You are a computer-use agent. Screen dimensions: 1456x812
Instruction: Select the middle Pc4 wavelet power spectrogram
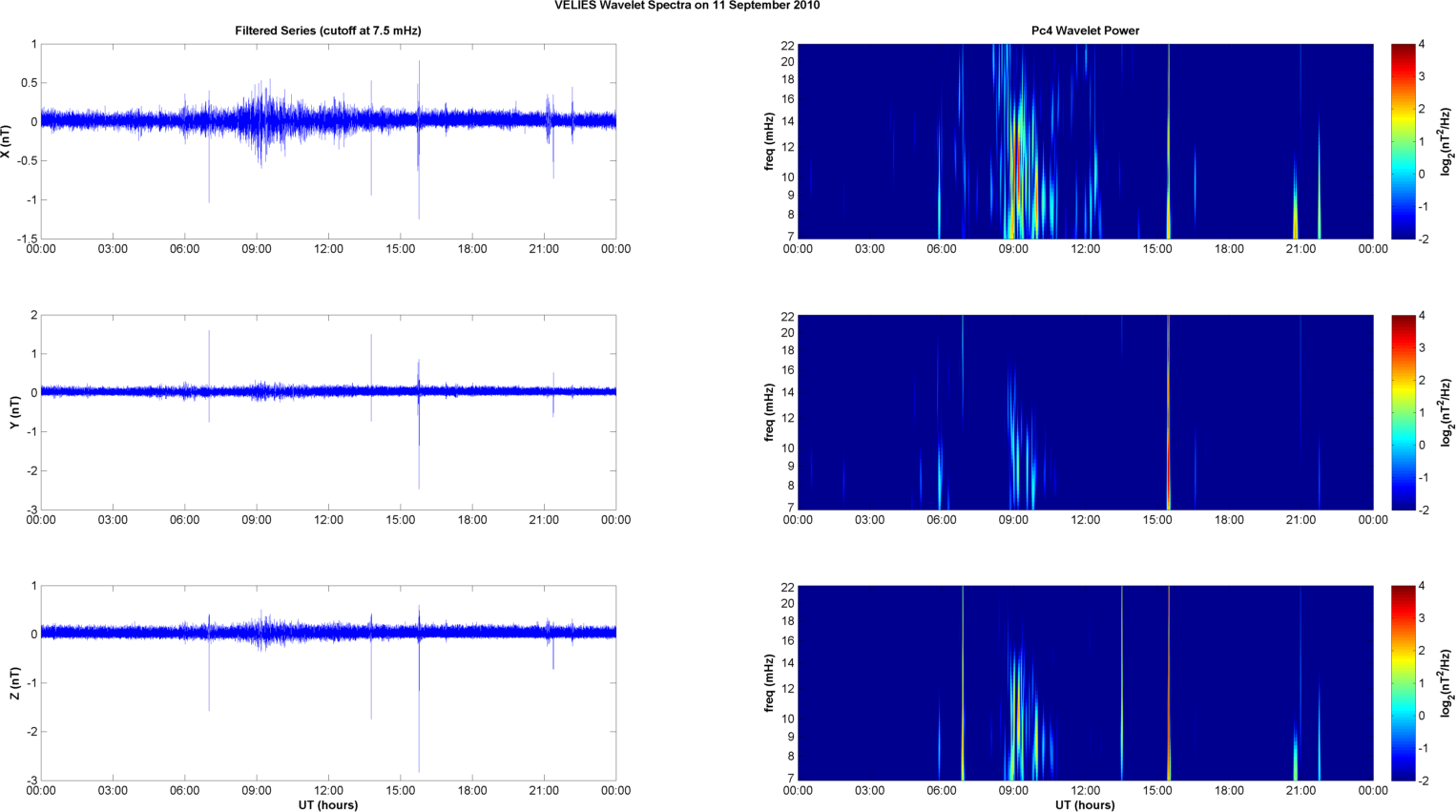(1085, 412)
